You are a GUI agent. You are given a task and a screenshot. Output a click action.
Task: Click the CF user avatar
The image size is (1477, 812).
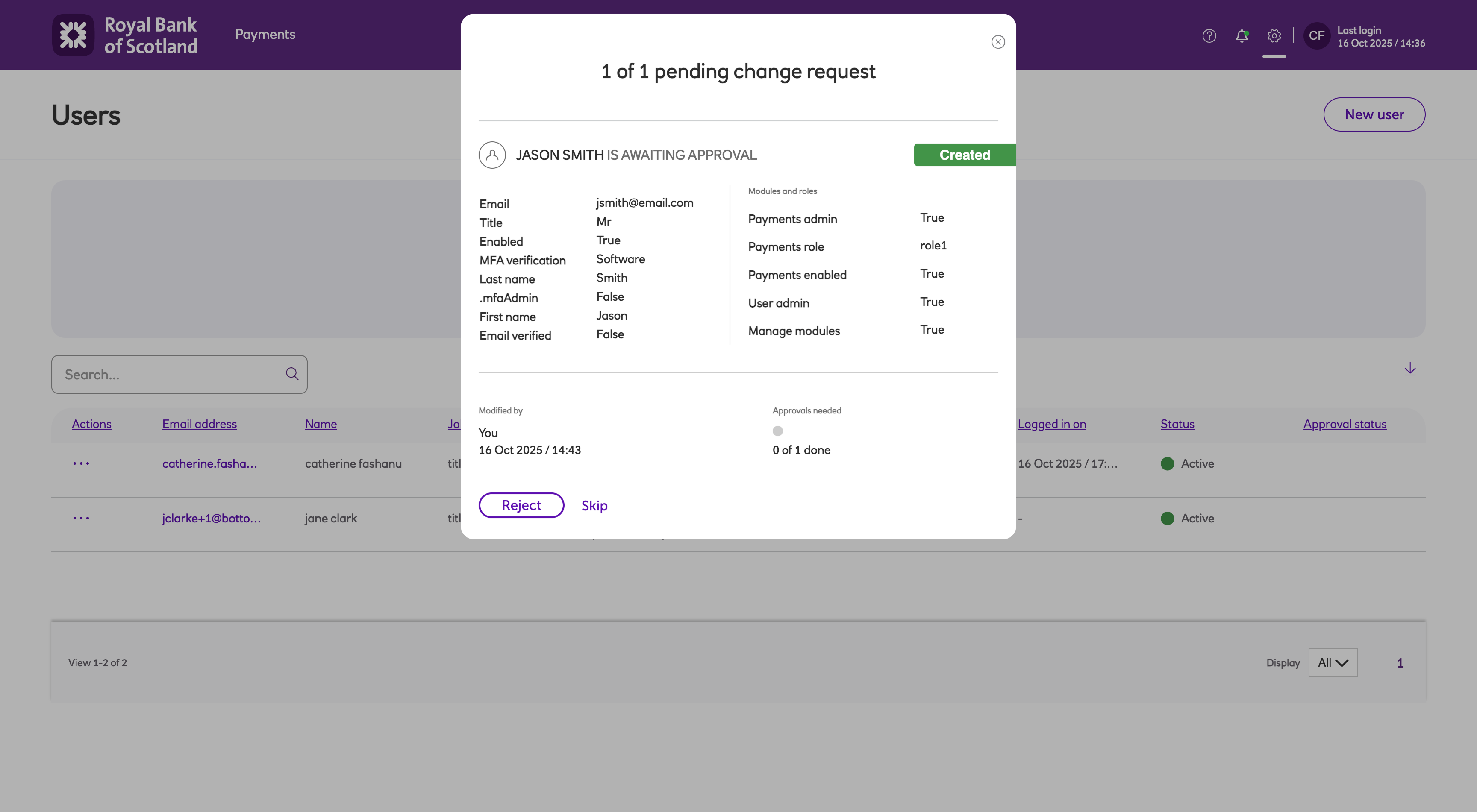tap(1316, 36)
